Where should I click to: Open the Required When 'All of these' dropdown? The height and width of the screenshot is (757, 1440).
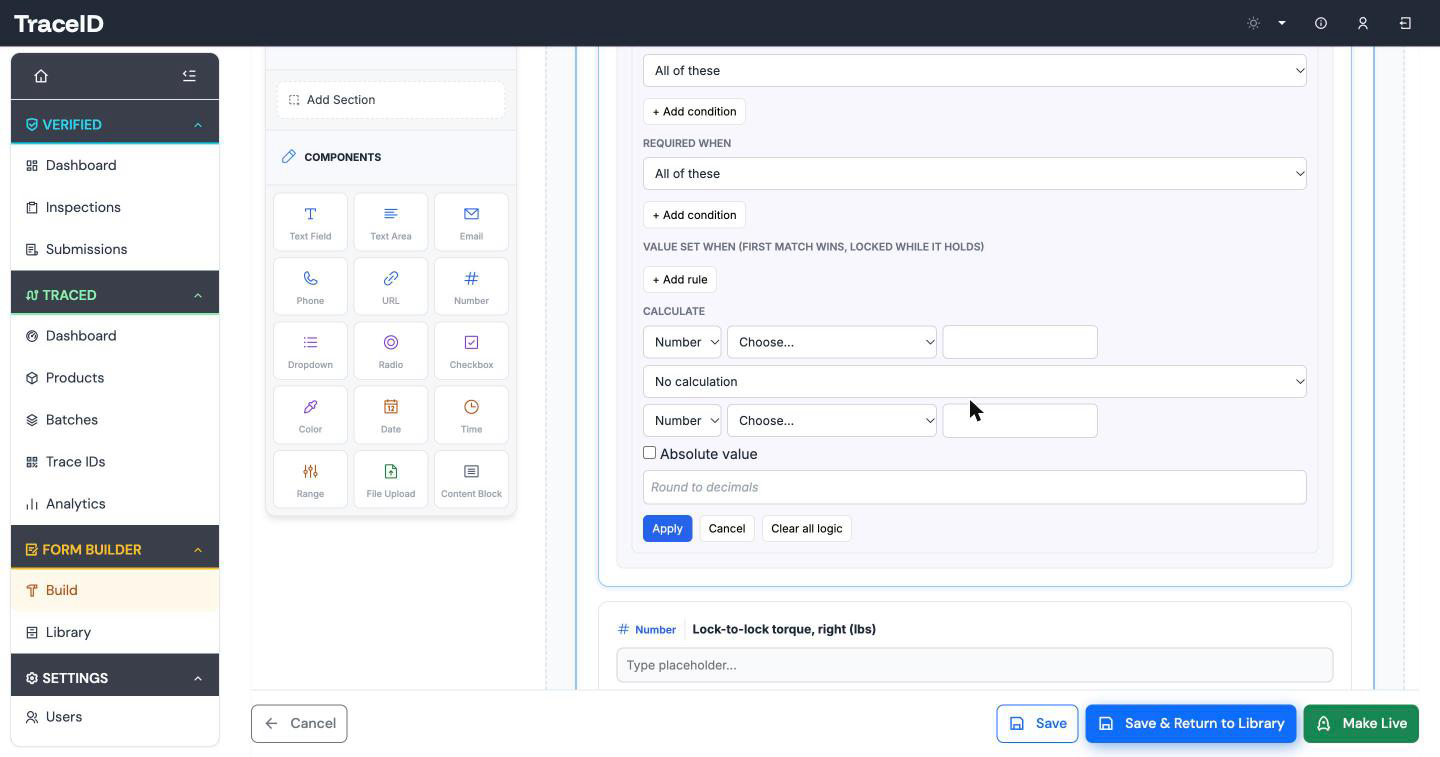pyautogui.click(x=975, y=174)
